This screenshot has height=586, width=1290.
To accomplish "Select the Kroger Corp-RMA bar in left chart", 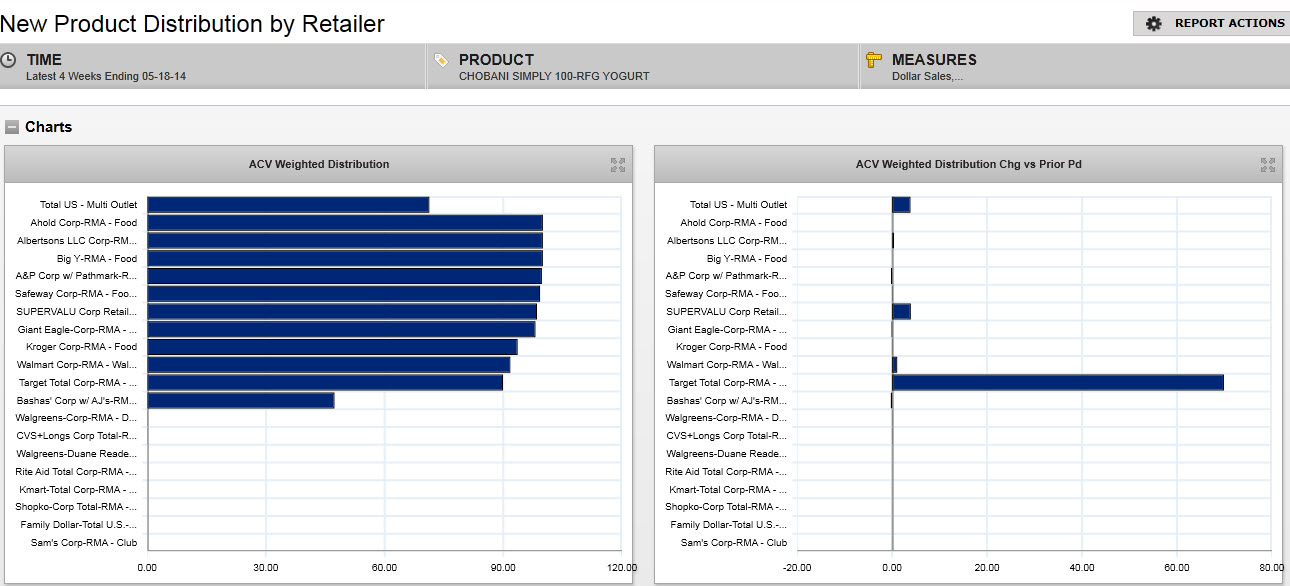I will pyautogui.click(x=332, y=347).
